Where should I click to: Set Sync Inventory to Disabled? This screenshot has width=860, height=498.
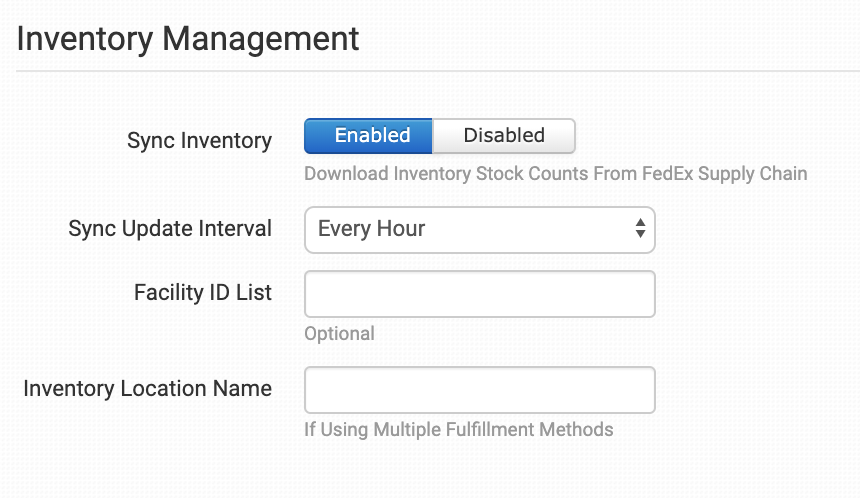[504, 136]
